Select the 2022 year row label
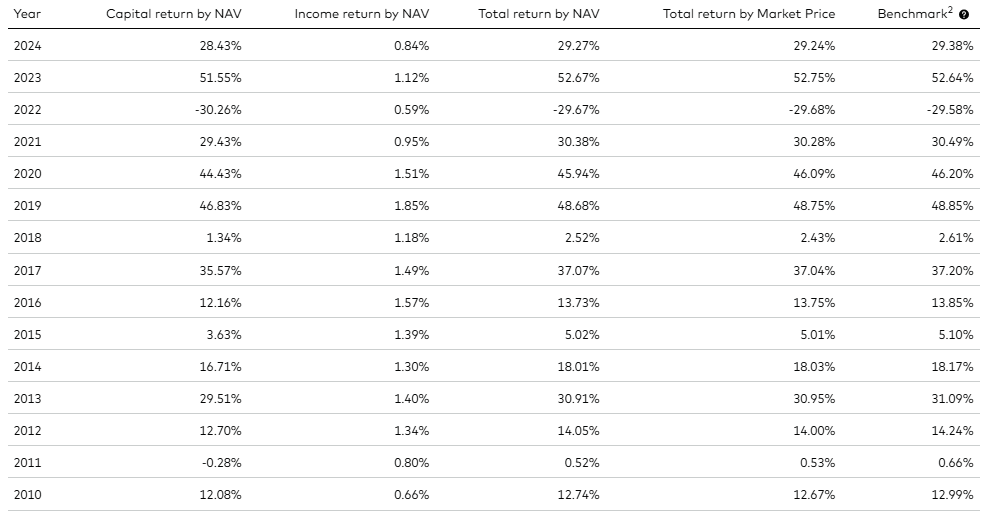The image size is (987, 519). point(28,110)
